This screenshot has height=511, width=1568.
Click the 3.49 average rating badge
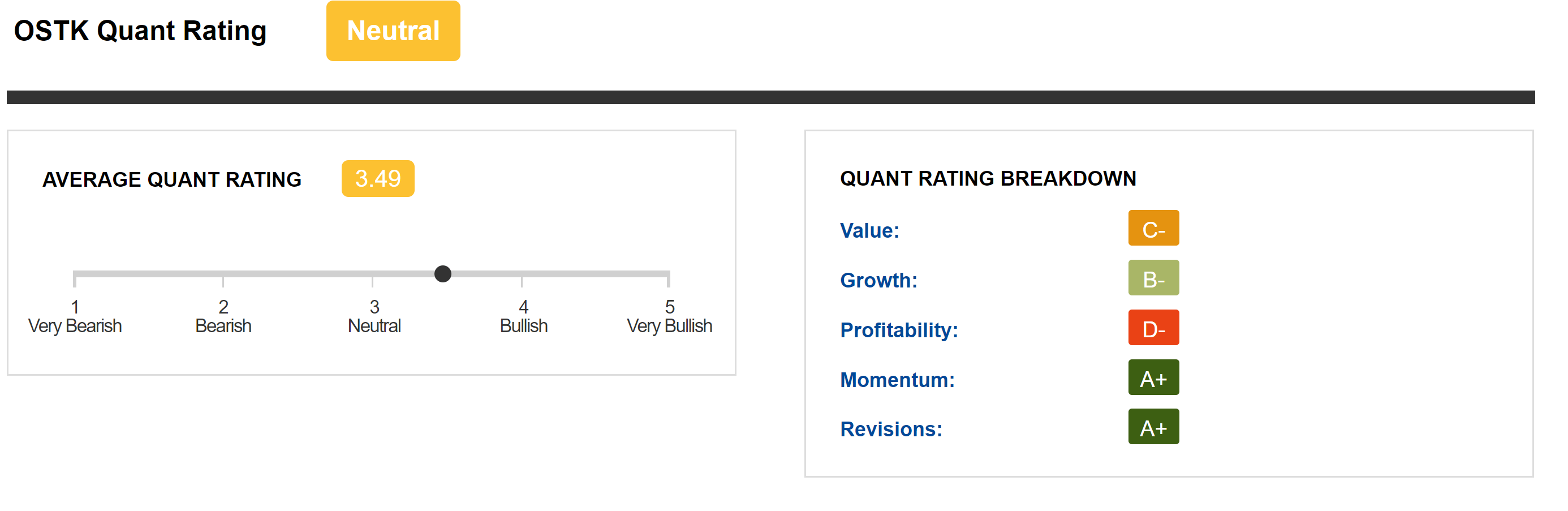377,178
